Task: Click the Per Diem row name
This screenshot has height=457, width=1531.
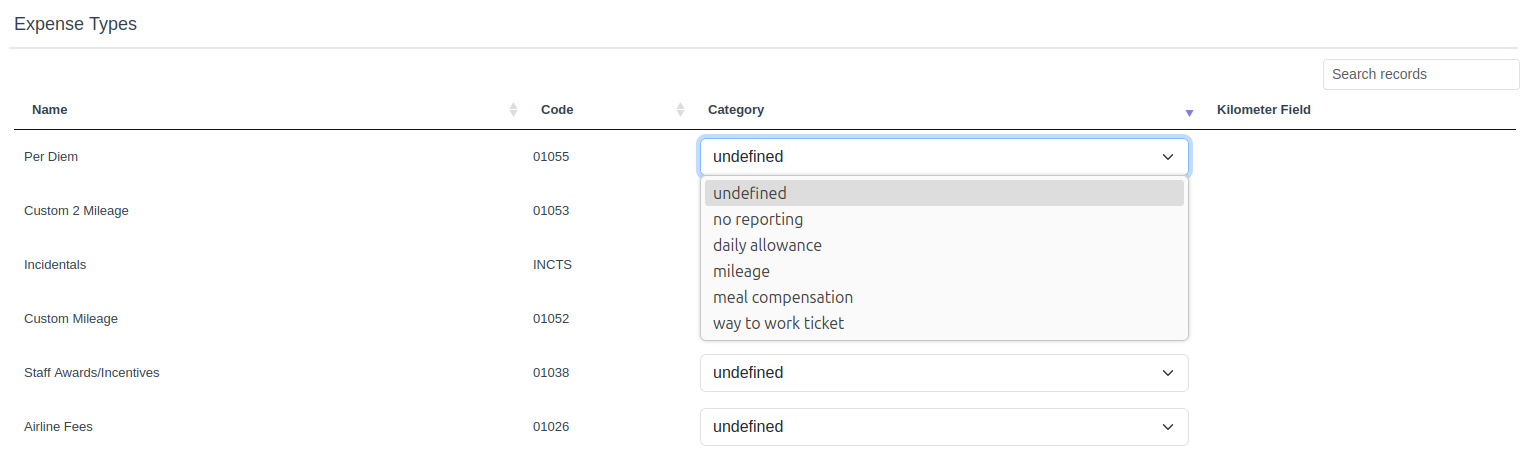Action: coord(51,157)
